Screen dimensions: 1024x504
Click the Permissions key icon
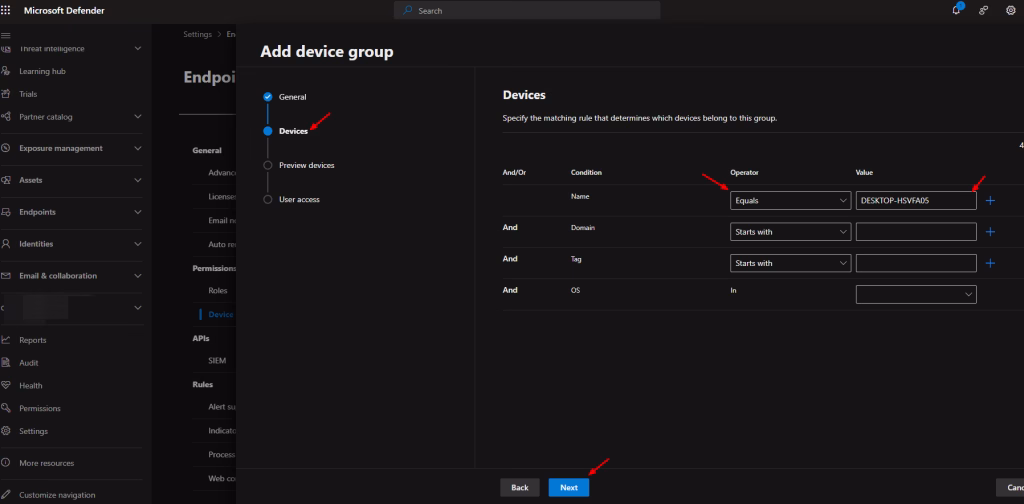6,408
